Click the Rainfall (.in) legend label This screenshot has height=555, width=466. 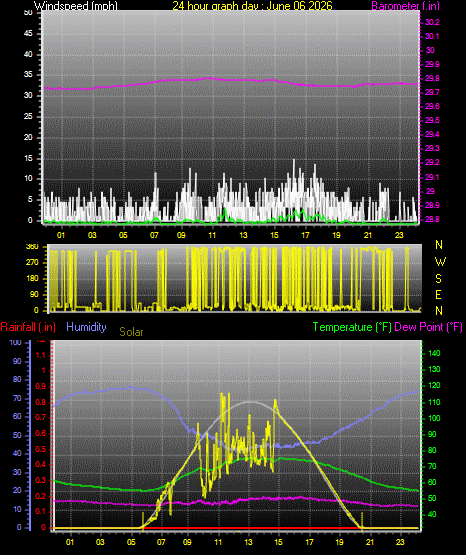[28, 327]
